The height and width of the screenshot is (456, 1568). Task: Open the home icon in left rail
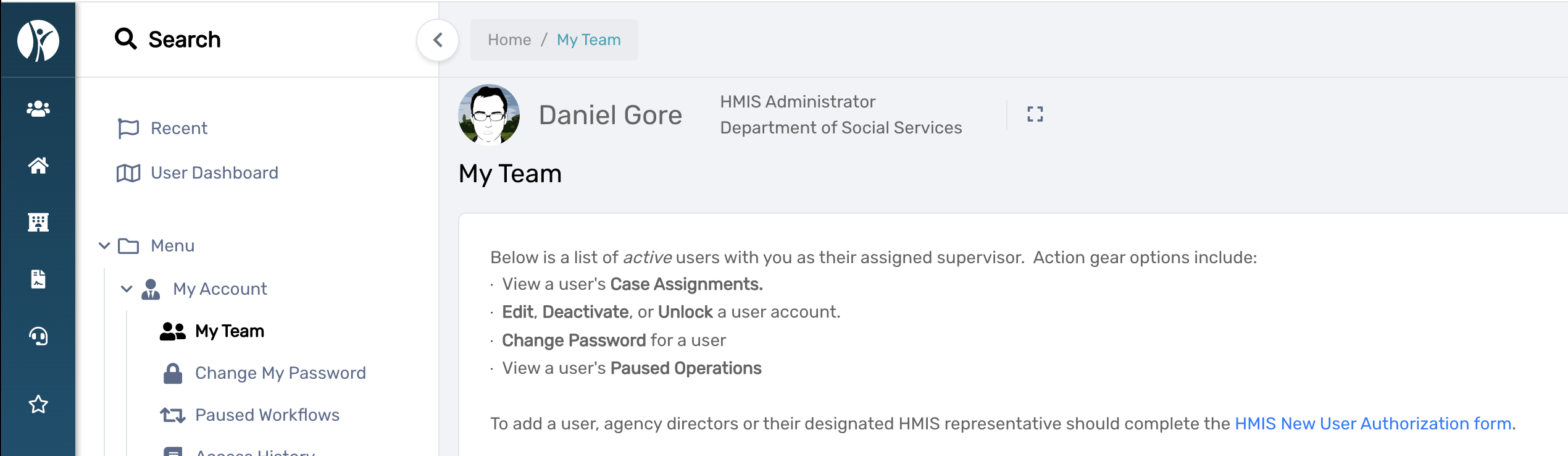tap(38, 166)
